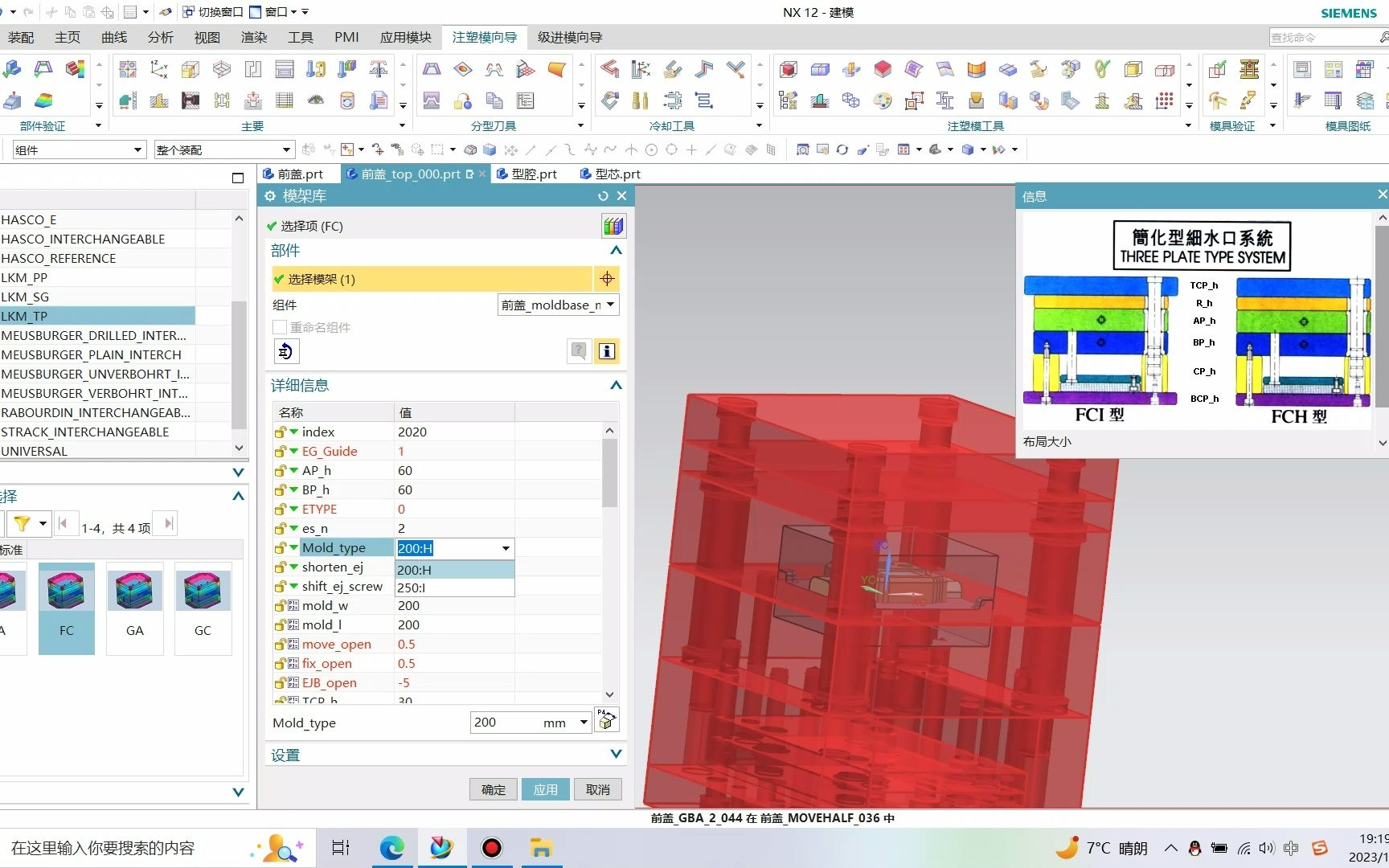
Task: Toggle lock icon for BP_h row
Action: pos(281,489)
